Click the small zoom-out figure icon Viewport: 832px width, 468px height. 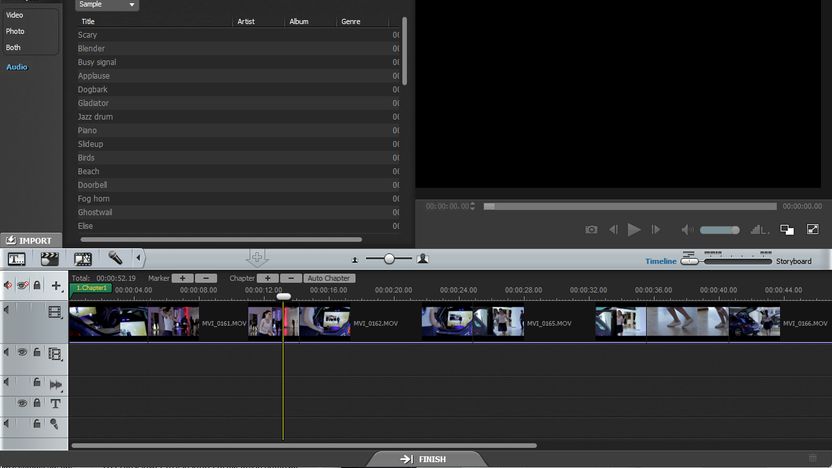[355, 259]
